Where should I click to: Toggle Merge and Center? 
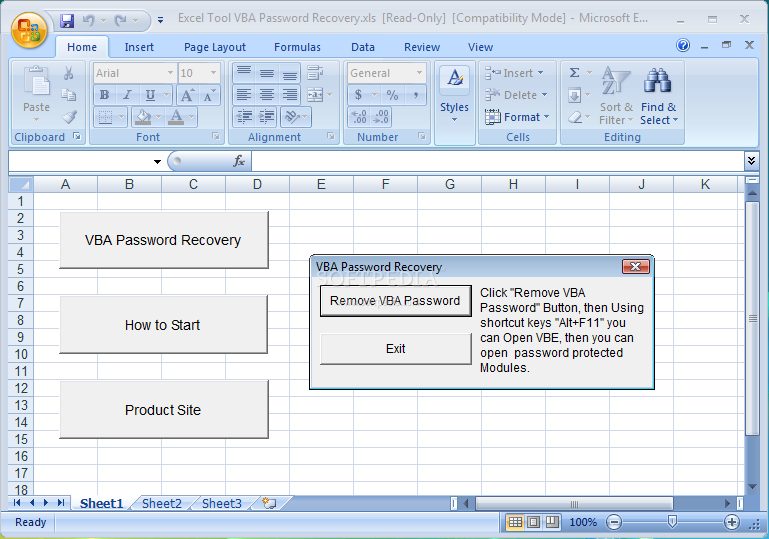click(315, 95)
